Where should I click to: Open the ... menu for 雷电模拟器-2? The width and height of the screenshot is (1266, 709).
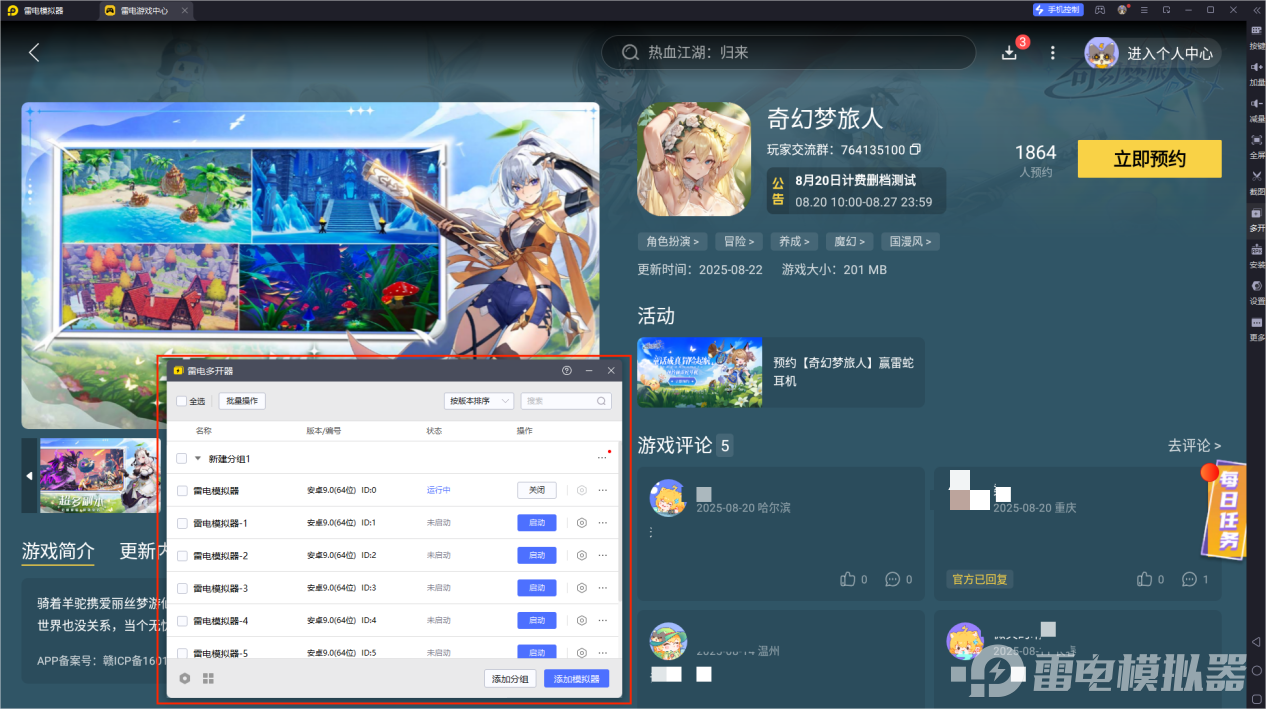click(x=603, y=555)
